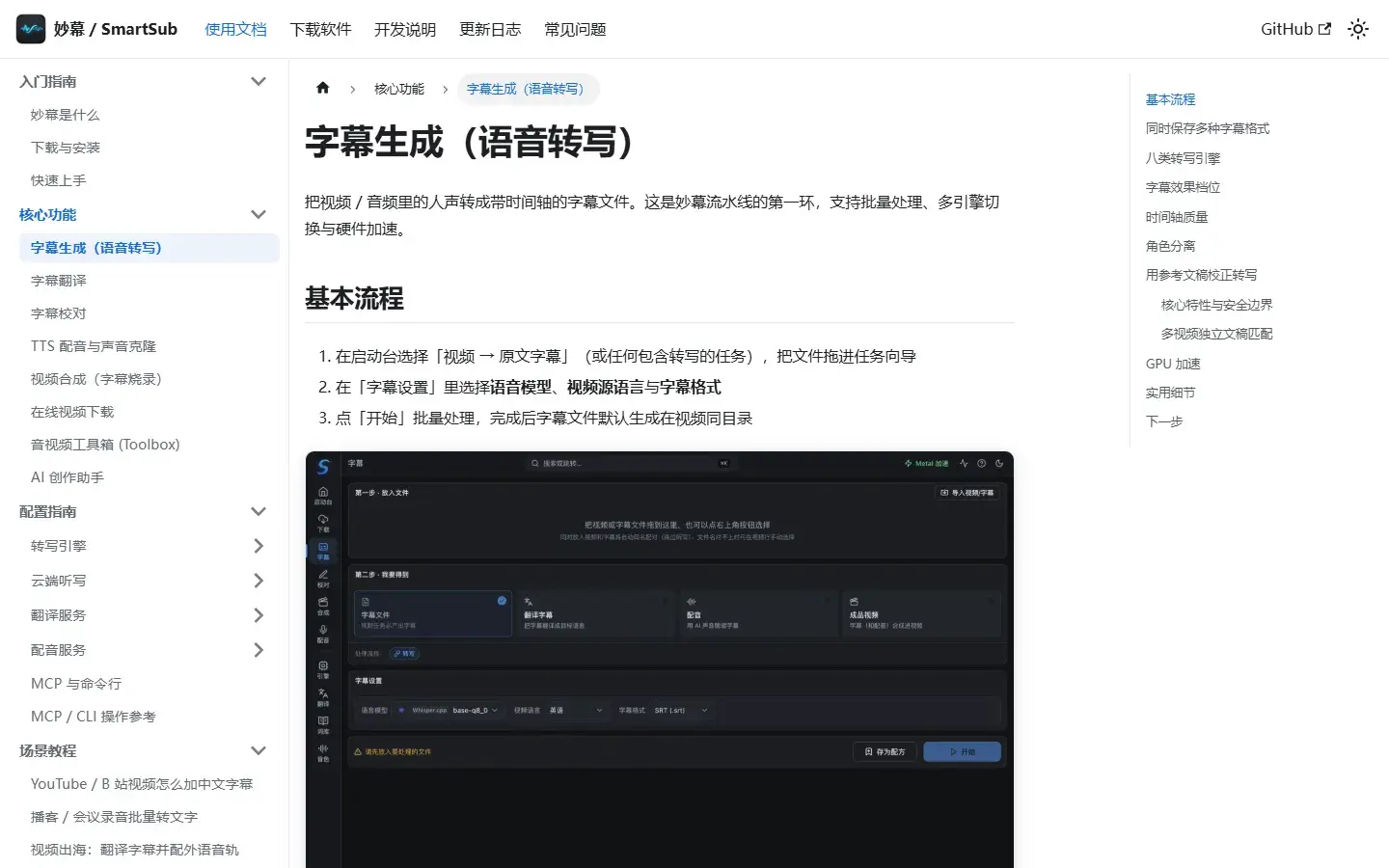The height and width of the screenshot is (868, 1389).
Task: Click 核心功能 in the breadcrumb
Action: pyautogui.click(x=399, y=89)
